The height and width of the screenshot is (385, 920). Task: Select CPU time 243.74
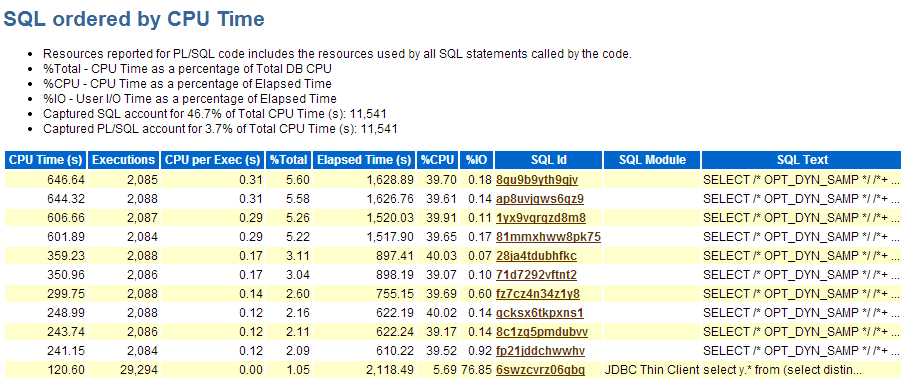[x=67, y=332]
